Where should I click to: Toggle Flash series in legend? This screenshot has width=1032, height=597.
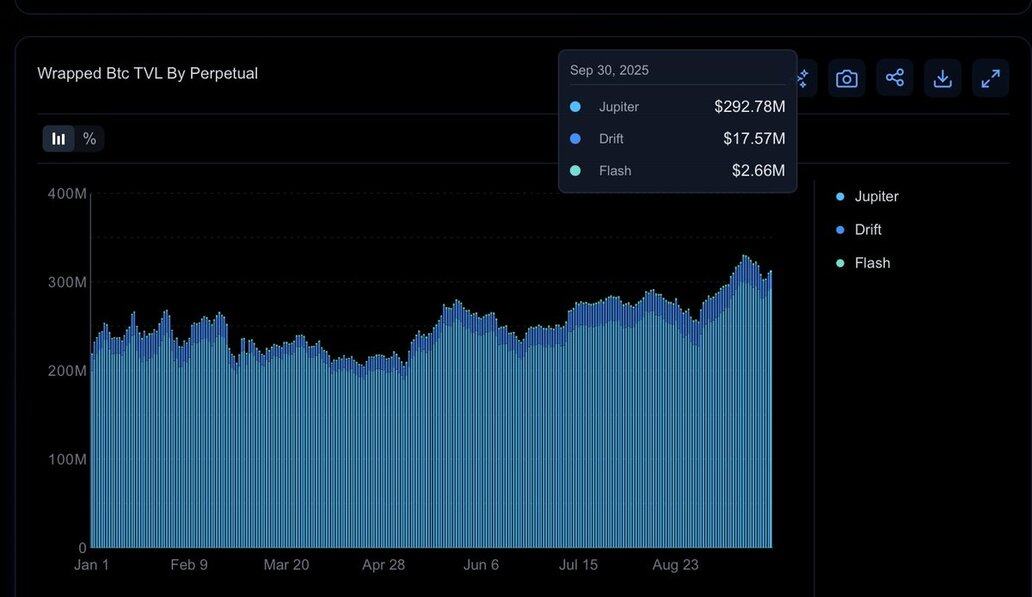pyautogui.click(x=872, y=263)
